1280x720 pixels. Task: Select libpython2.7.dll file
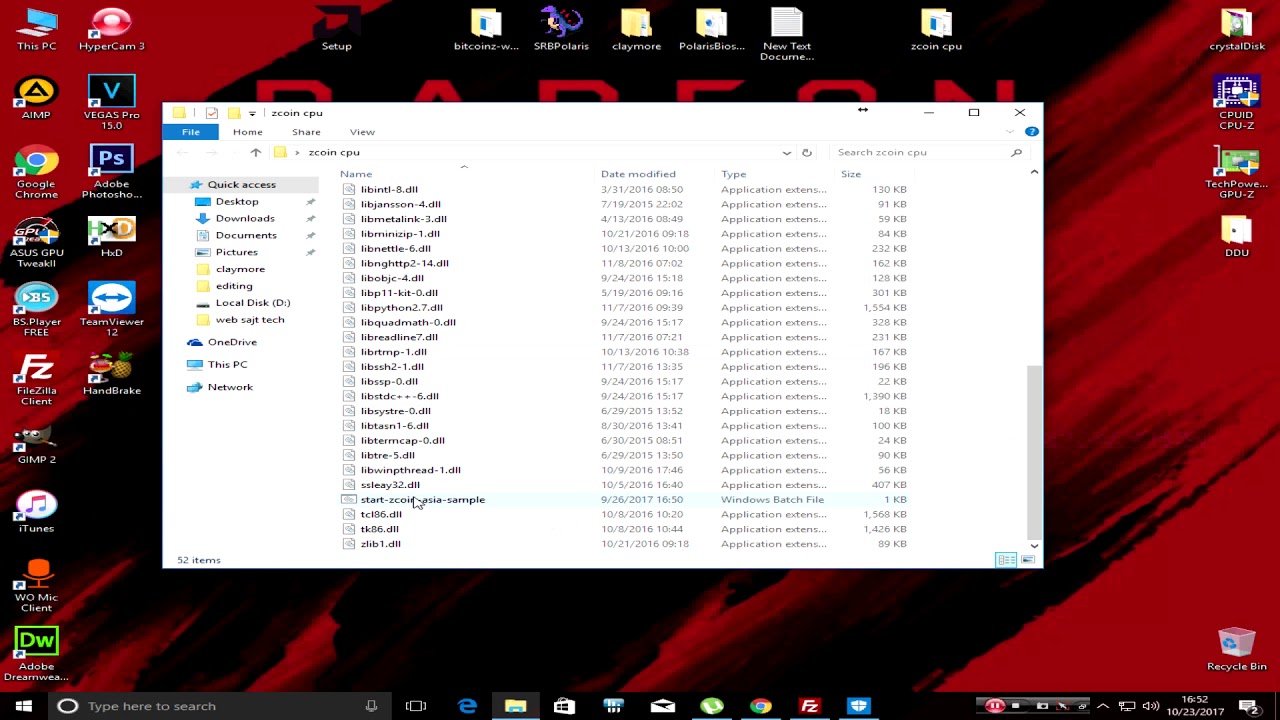coord(625,308)
